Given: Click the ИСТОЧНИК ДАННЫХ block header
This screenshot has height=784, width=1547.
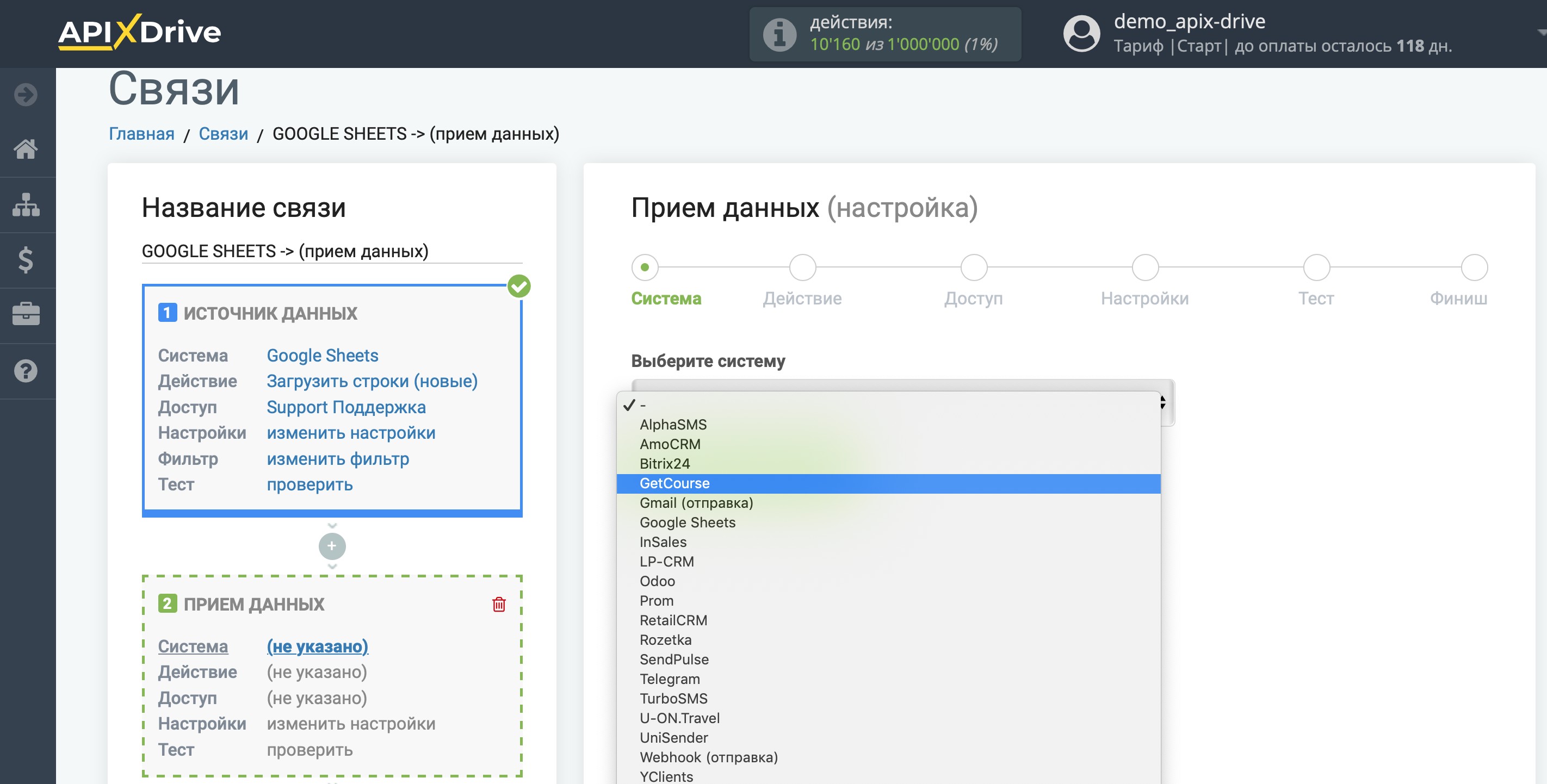Looking at the screenshot, I should tap(270, 313).
